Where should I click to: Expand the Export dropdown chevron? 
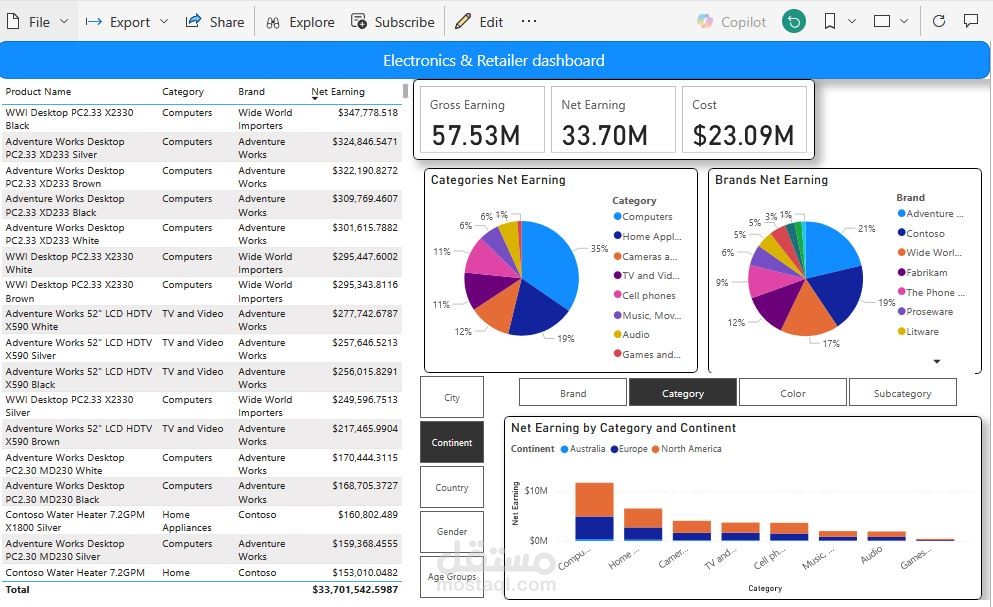coord(164,22)
